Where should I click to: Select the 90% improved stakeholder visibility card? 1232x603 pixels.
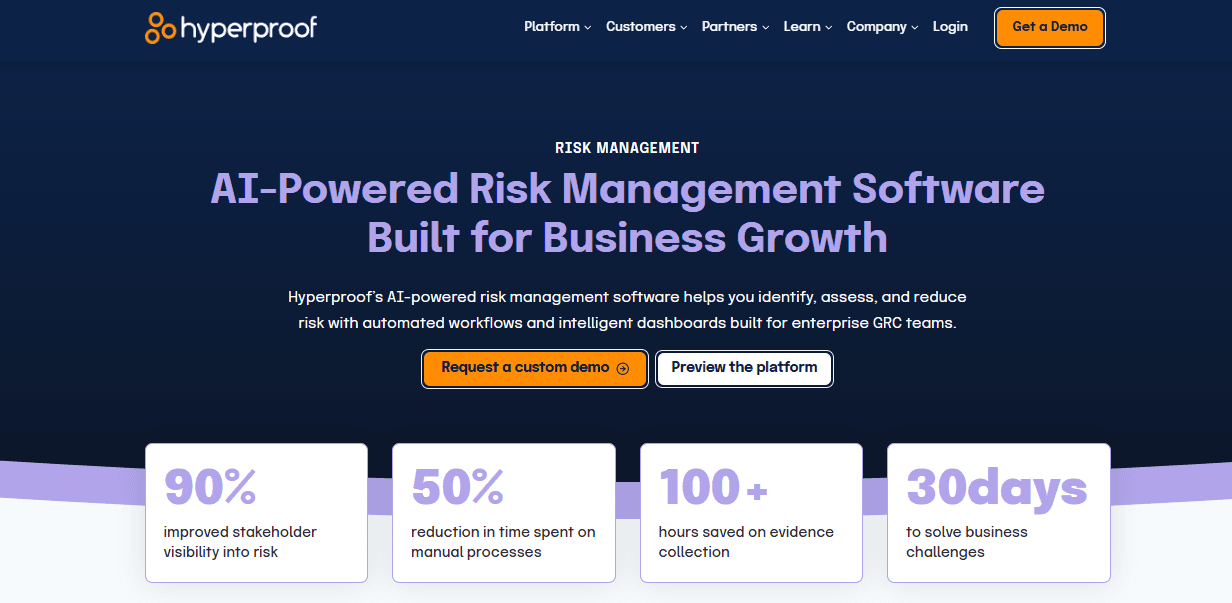pos(256,513)
